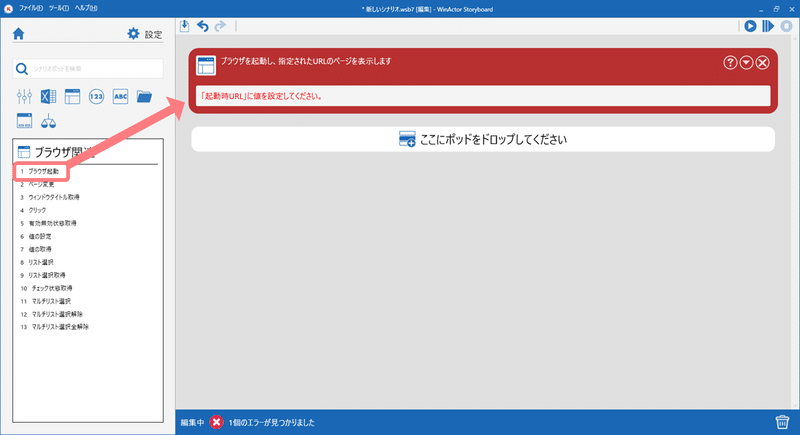Select the folder pod category icon
This screenshot has width=800, height=435.
point(144,96)
